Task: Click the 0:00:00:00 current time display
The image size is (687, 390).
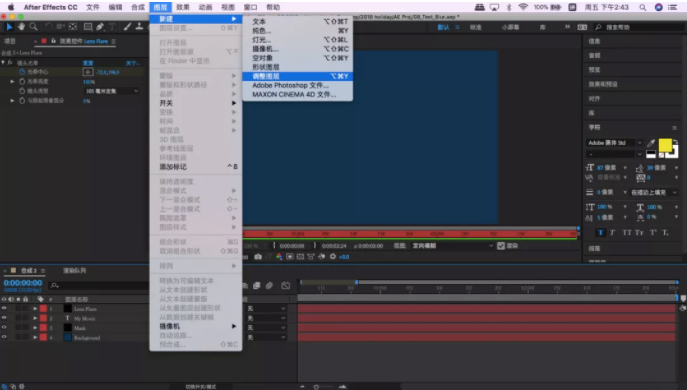Action: point(23,283)
